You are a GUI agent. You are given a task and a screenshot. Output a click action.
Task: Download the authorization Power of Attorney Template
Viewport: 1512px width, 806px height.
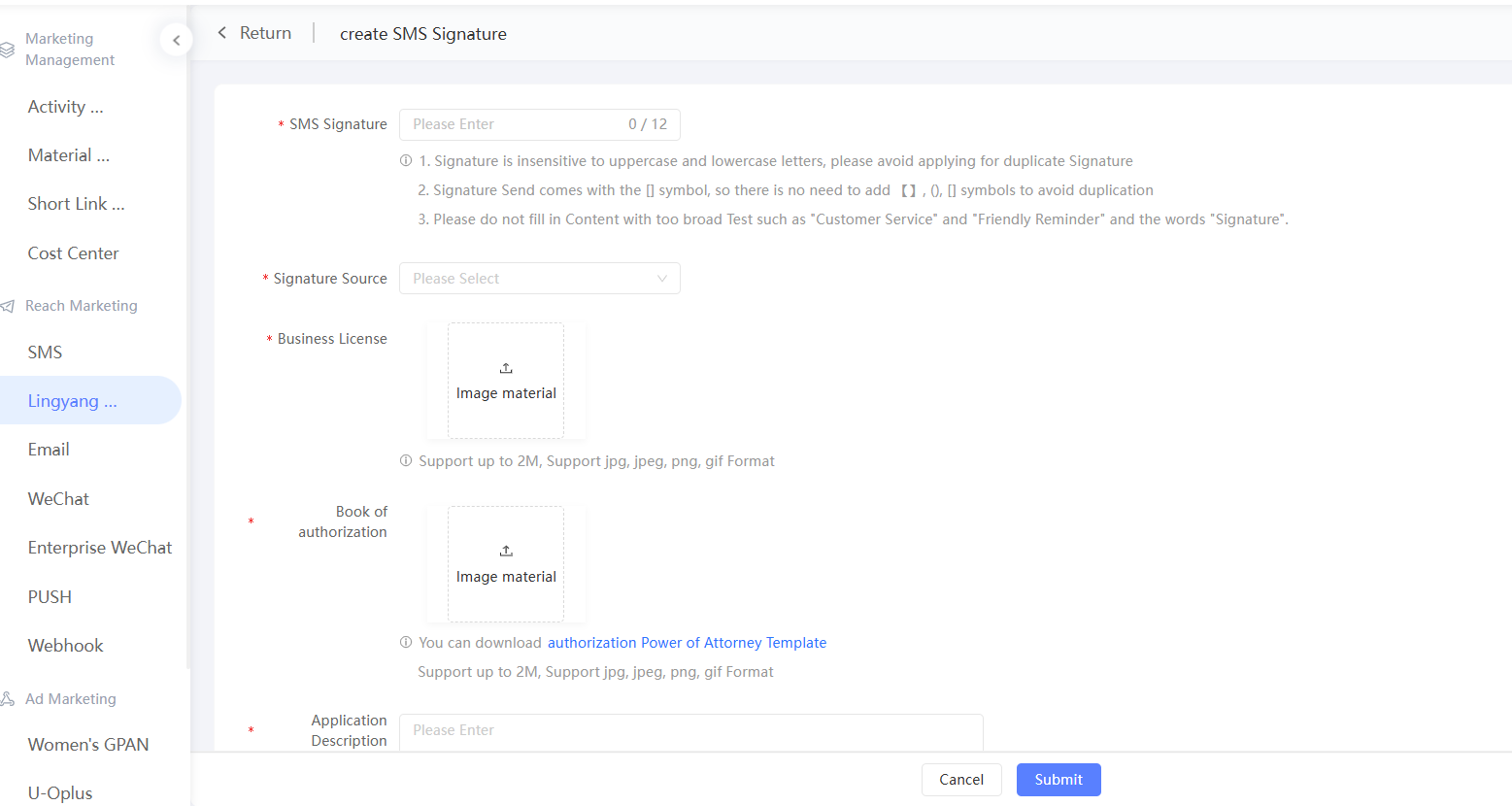click(687, 643)
